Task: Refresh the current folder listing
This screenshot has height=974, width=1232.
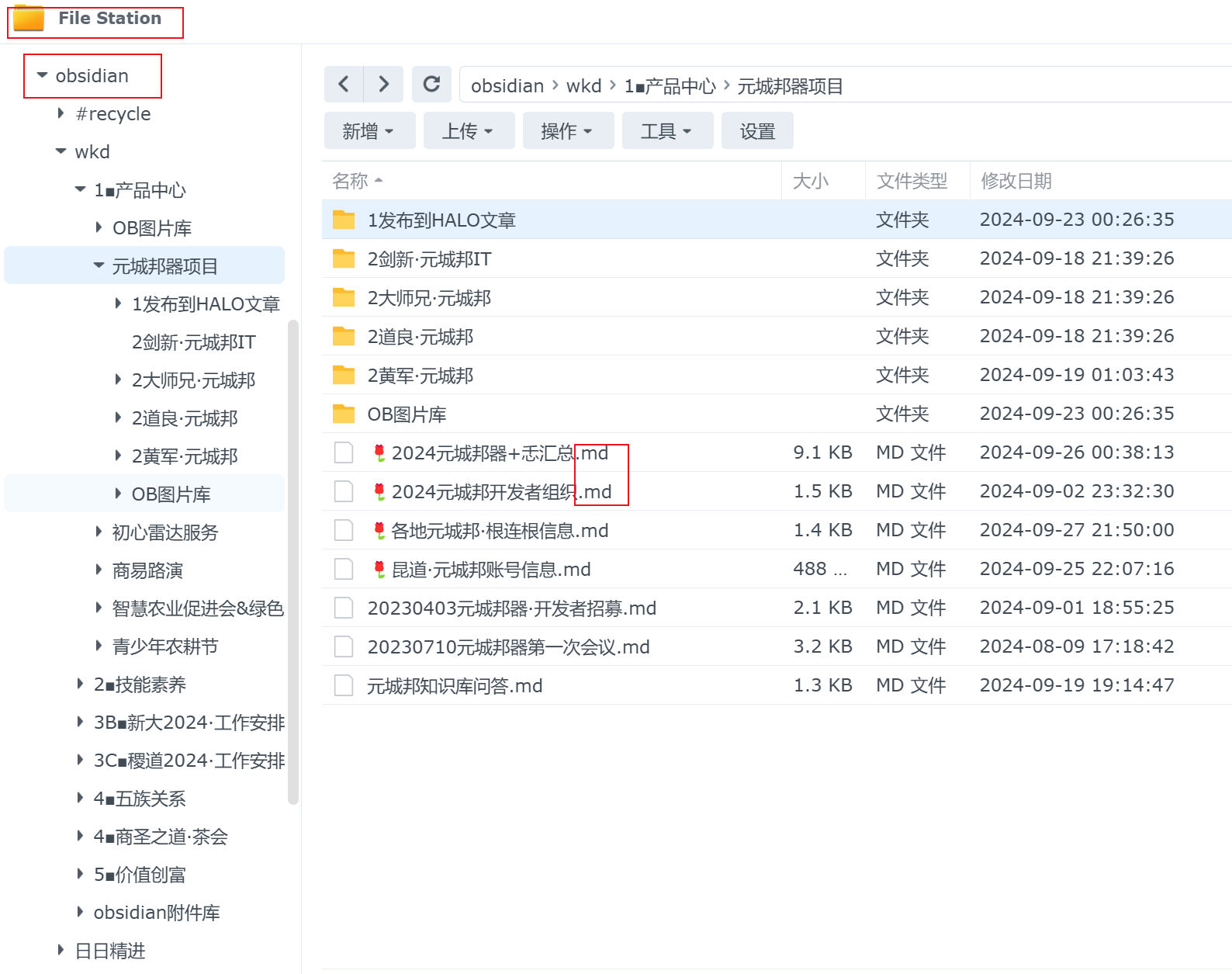Action: pos(431,84)
